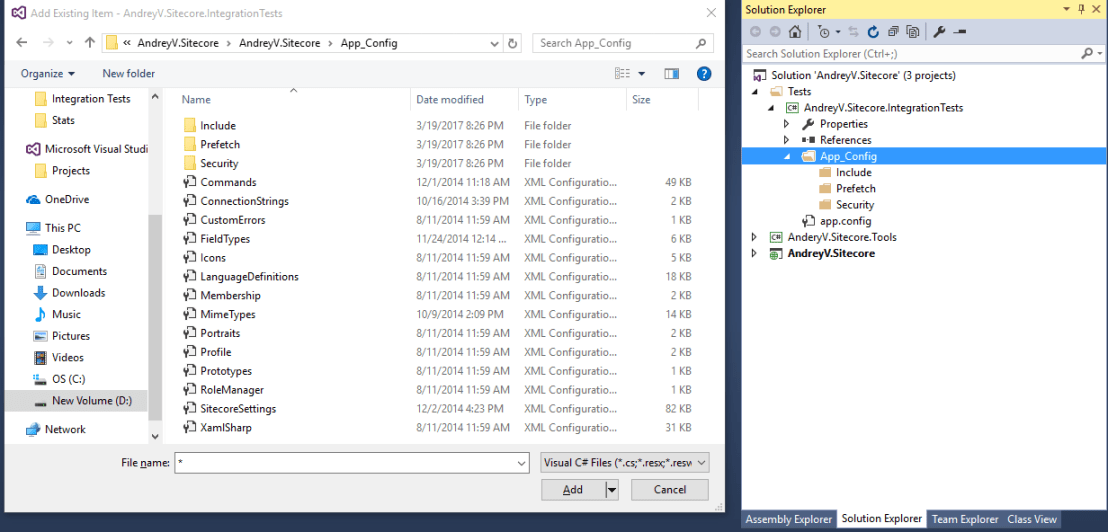This screenshot has width=1108, height=532.
Task: Switch to the Assembly Explorer tab
Action: click(x=789, y=519)
